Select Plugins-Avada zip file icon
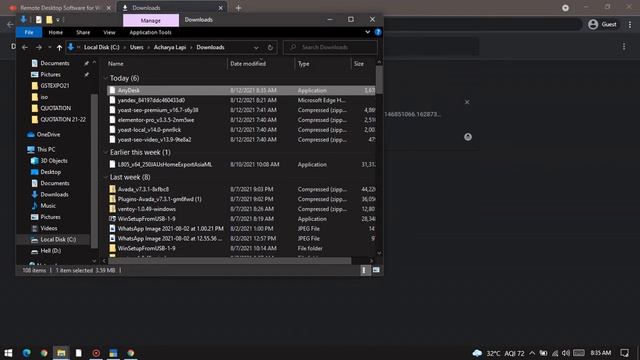The width and height of the screenshot is (640, 360). (112, 199)
